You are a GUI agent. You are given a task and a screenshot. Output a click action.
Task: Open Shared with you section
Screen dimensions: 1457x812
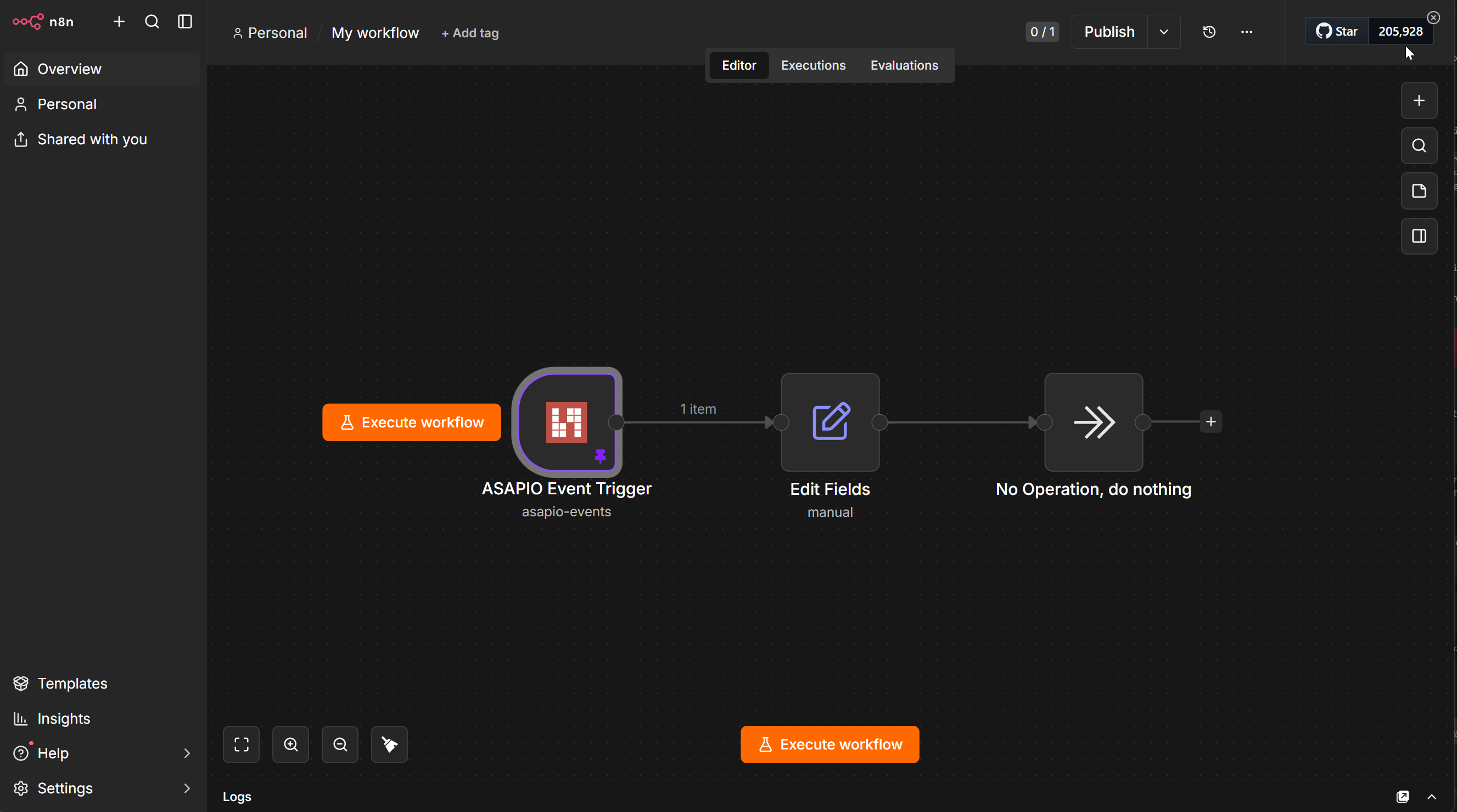(x=102, y=139)
